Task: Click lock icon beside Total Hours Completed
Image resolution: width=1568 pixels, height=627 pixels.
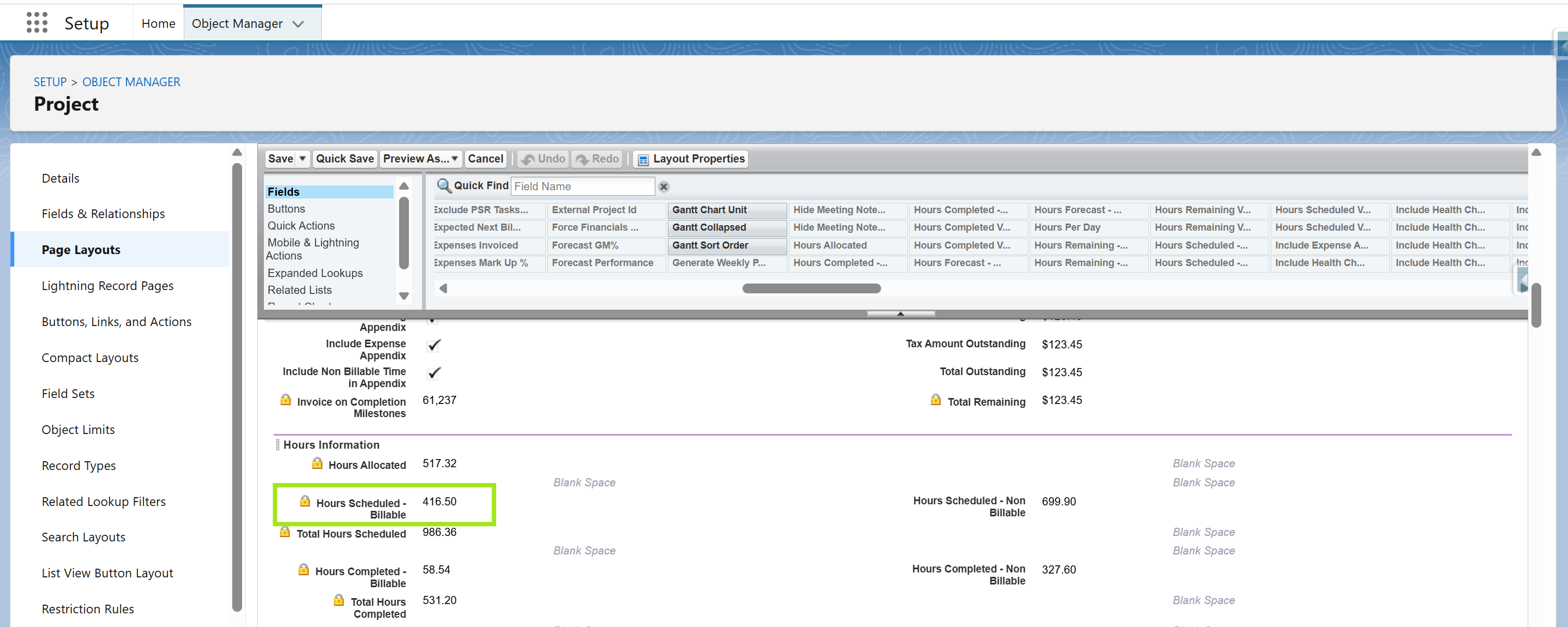Action: click(x=339, y=600)
